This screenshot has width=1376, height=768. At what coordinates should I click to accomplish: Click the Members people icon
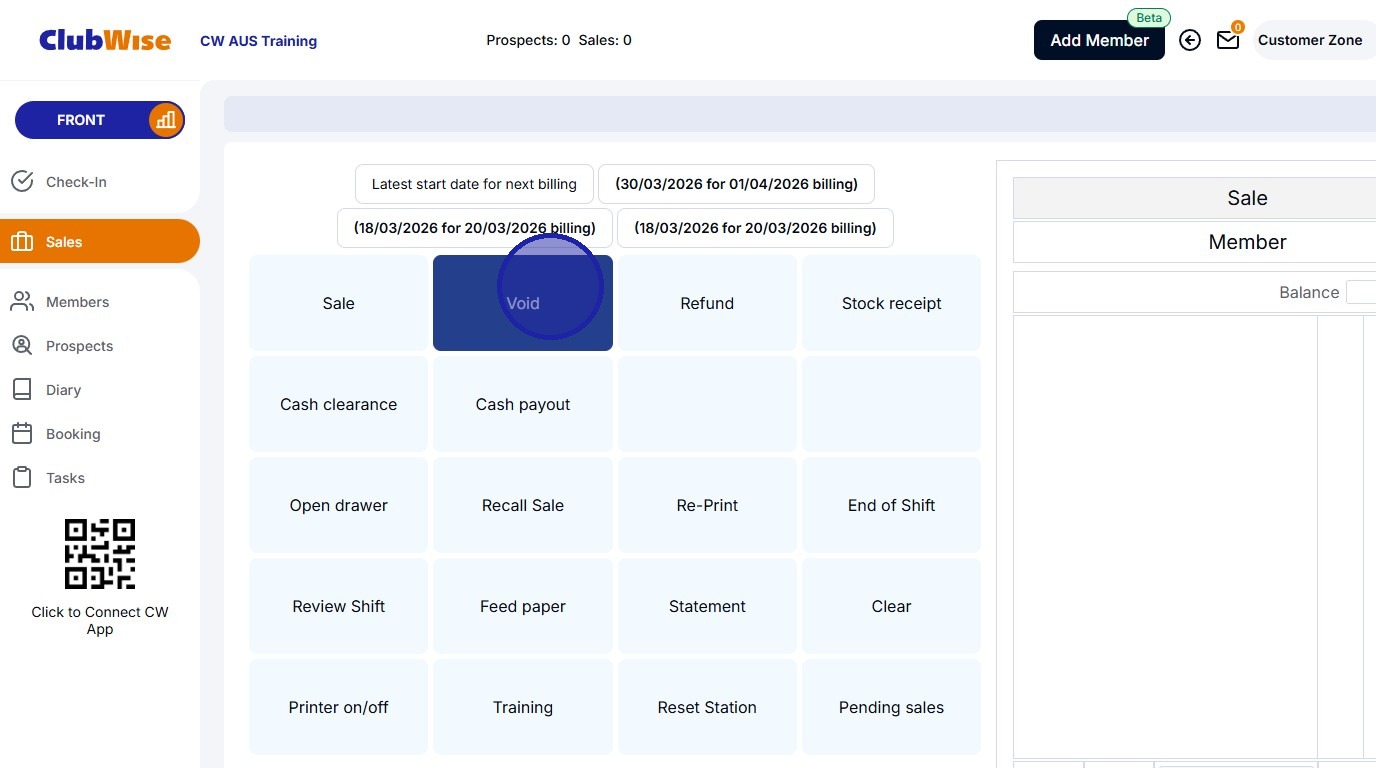[x=22, y=301]
